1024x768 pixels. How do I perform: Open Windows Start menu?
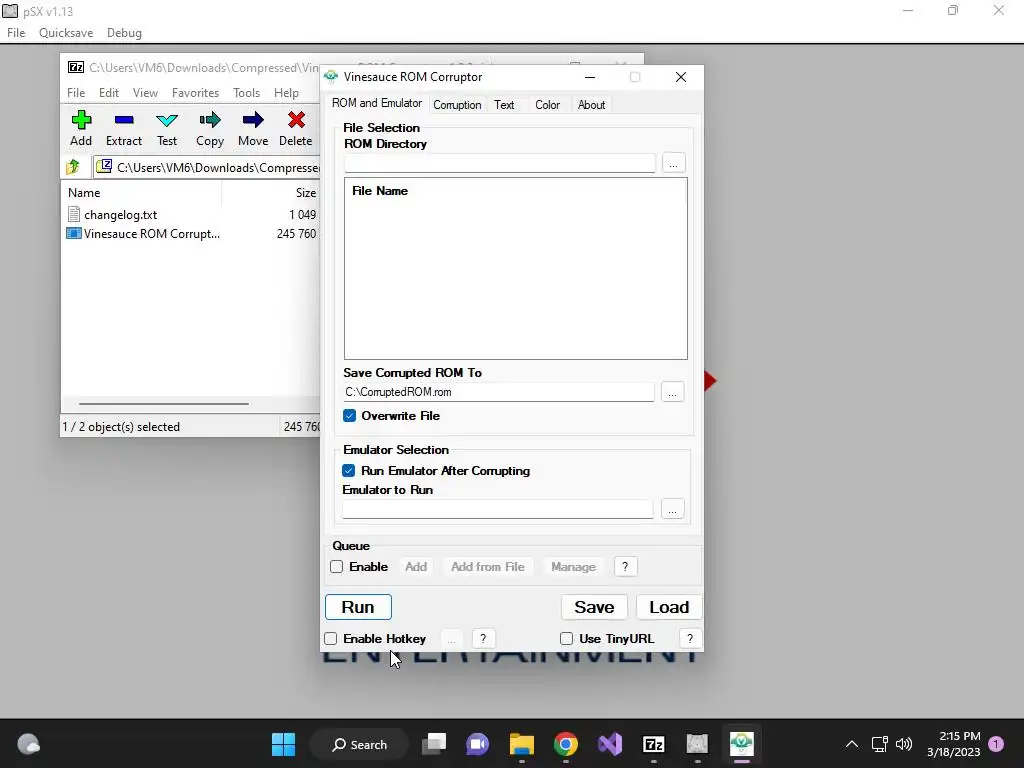(x=283, y=744)
